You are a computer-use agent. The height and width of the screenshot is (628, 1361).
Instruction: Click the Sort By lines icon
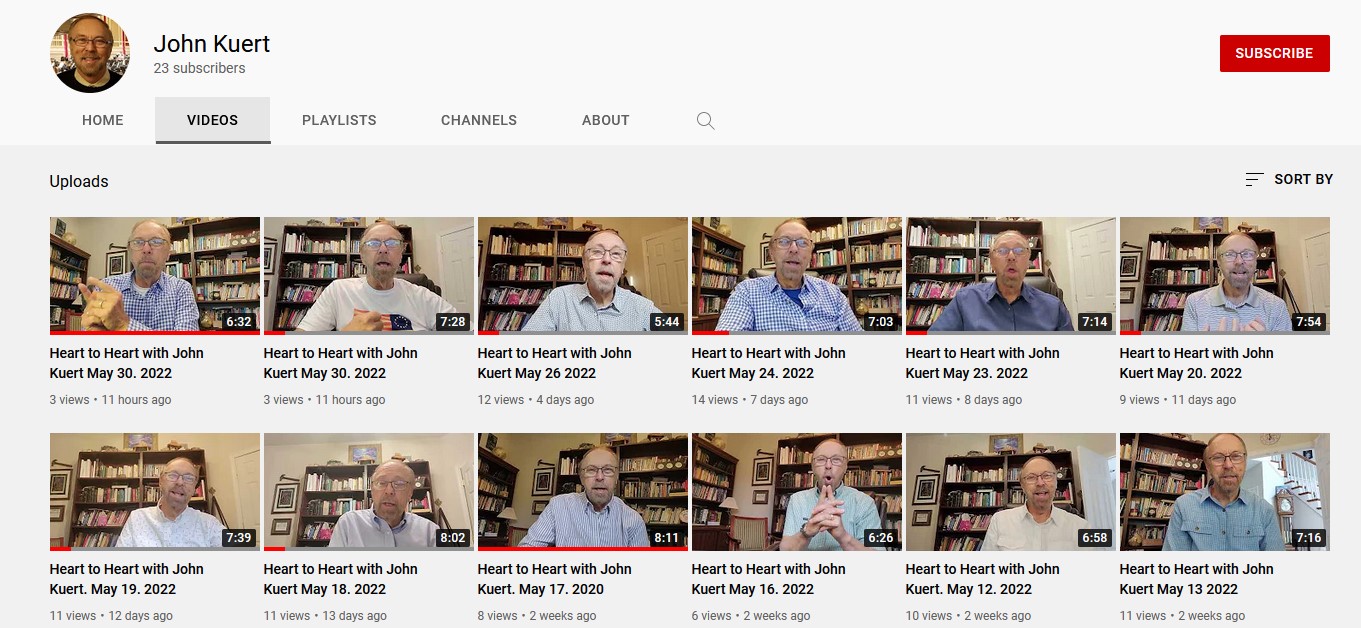[1254, 180]
